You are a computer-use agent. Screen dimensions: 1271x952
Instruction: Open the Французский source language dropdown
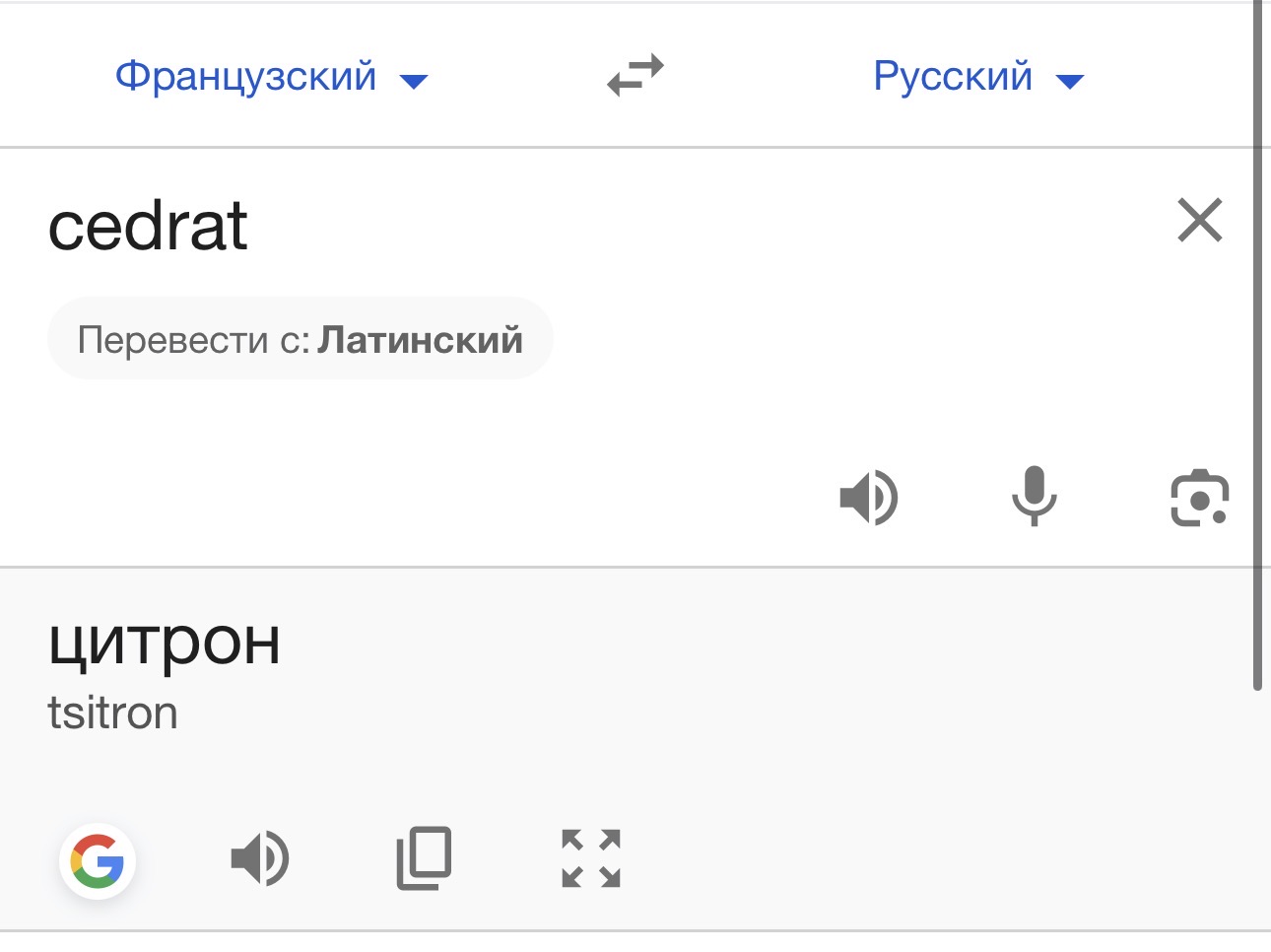coord(271,76)
